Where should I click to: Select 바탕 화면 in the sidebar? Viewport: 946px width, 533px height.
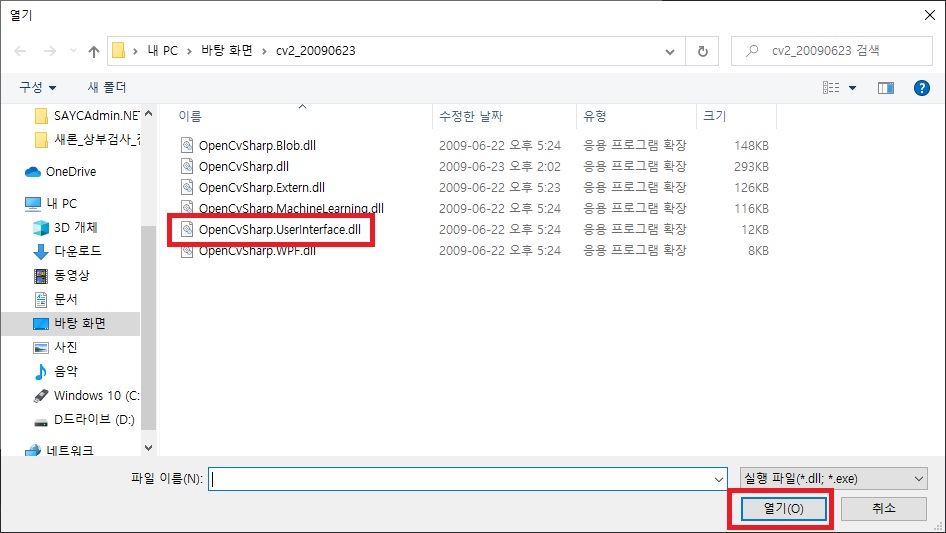coord(70,324)
